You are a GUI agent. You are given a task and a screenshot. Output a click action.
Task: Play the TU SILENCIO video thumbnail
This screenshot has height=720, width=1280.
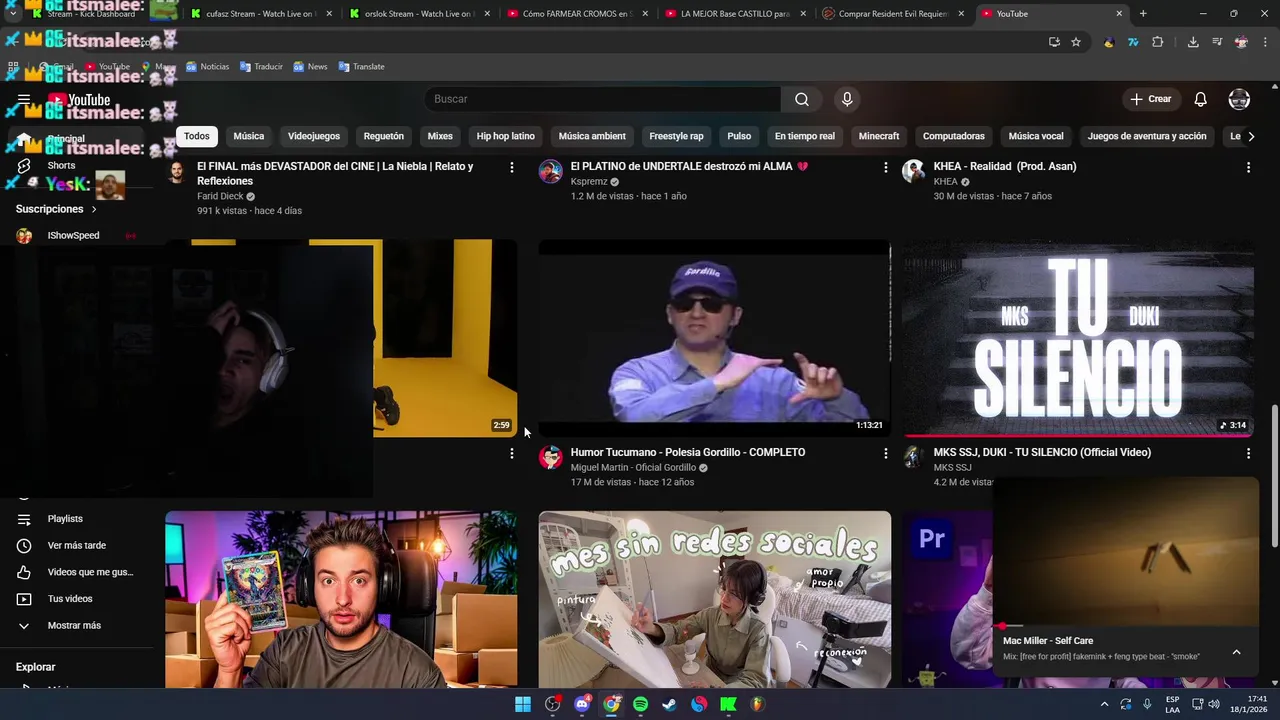pyautogui.click(x=1078, y=338)
